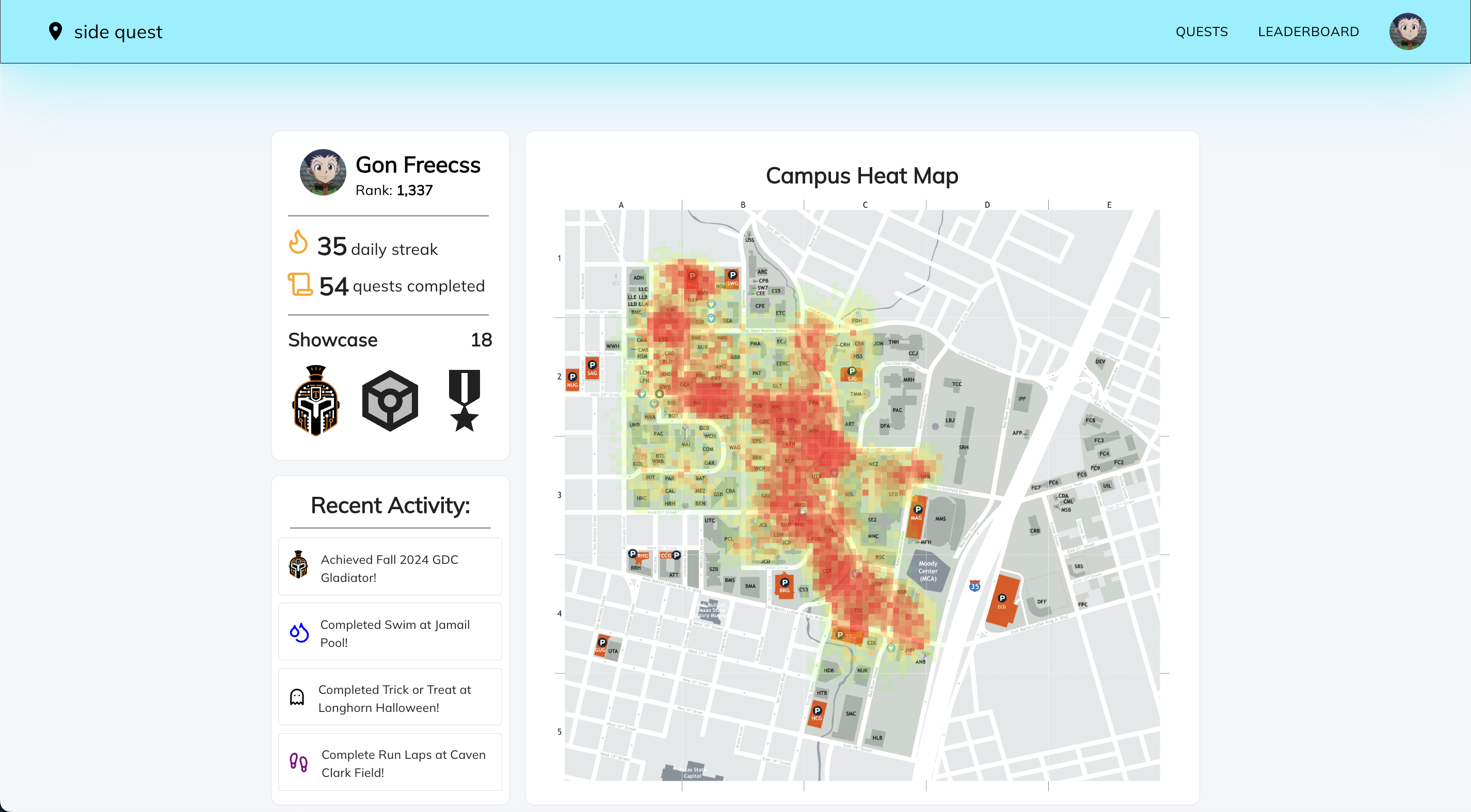Click the water drops swim activity icon

pos(299,632)
